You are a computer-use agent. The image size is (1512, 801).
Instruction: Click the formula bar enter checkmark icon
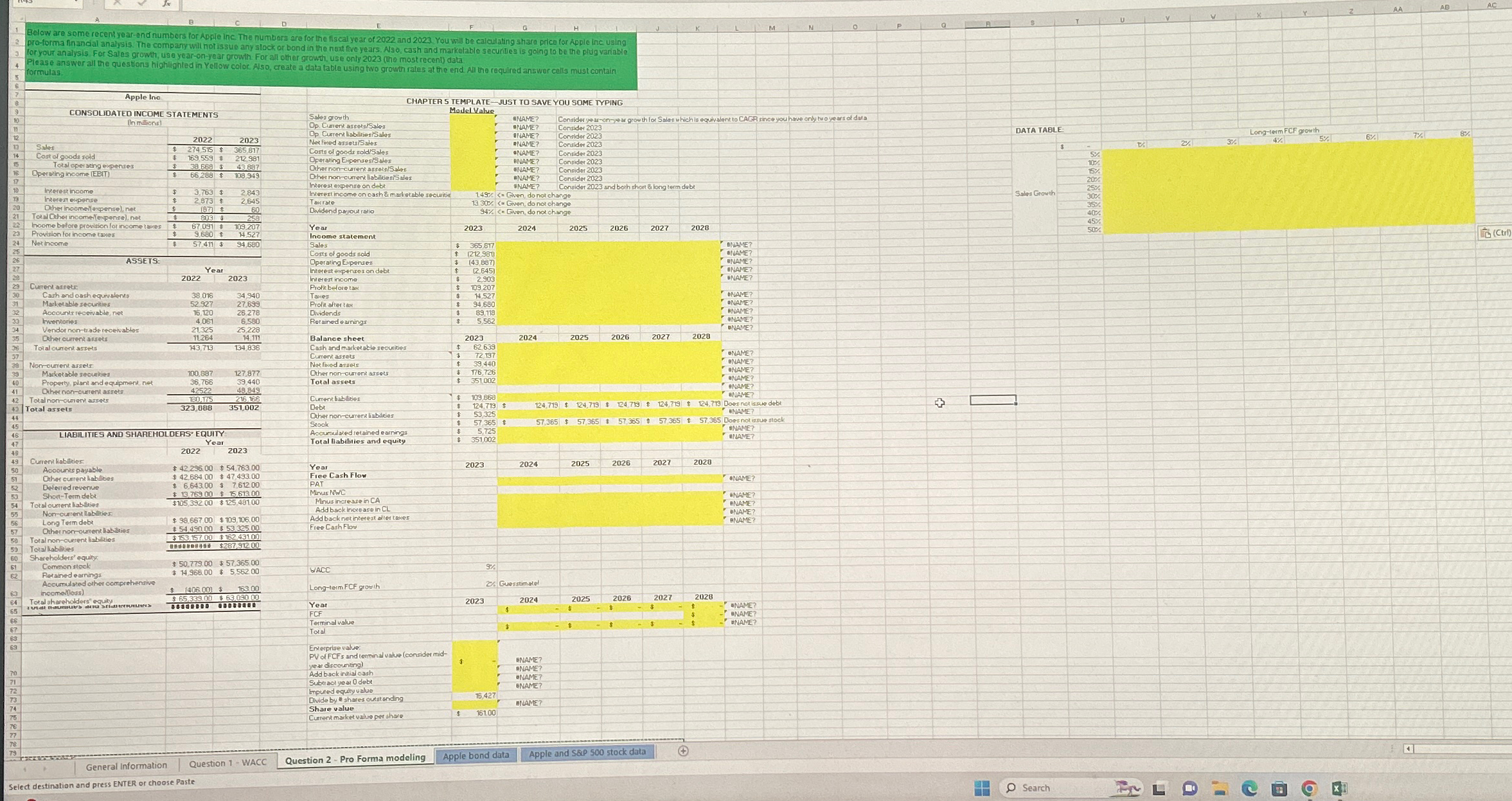(142, 3)
